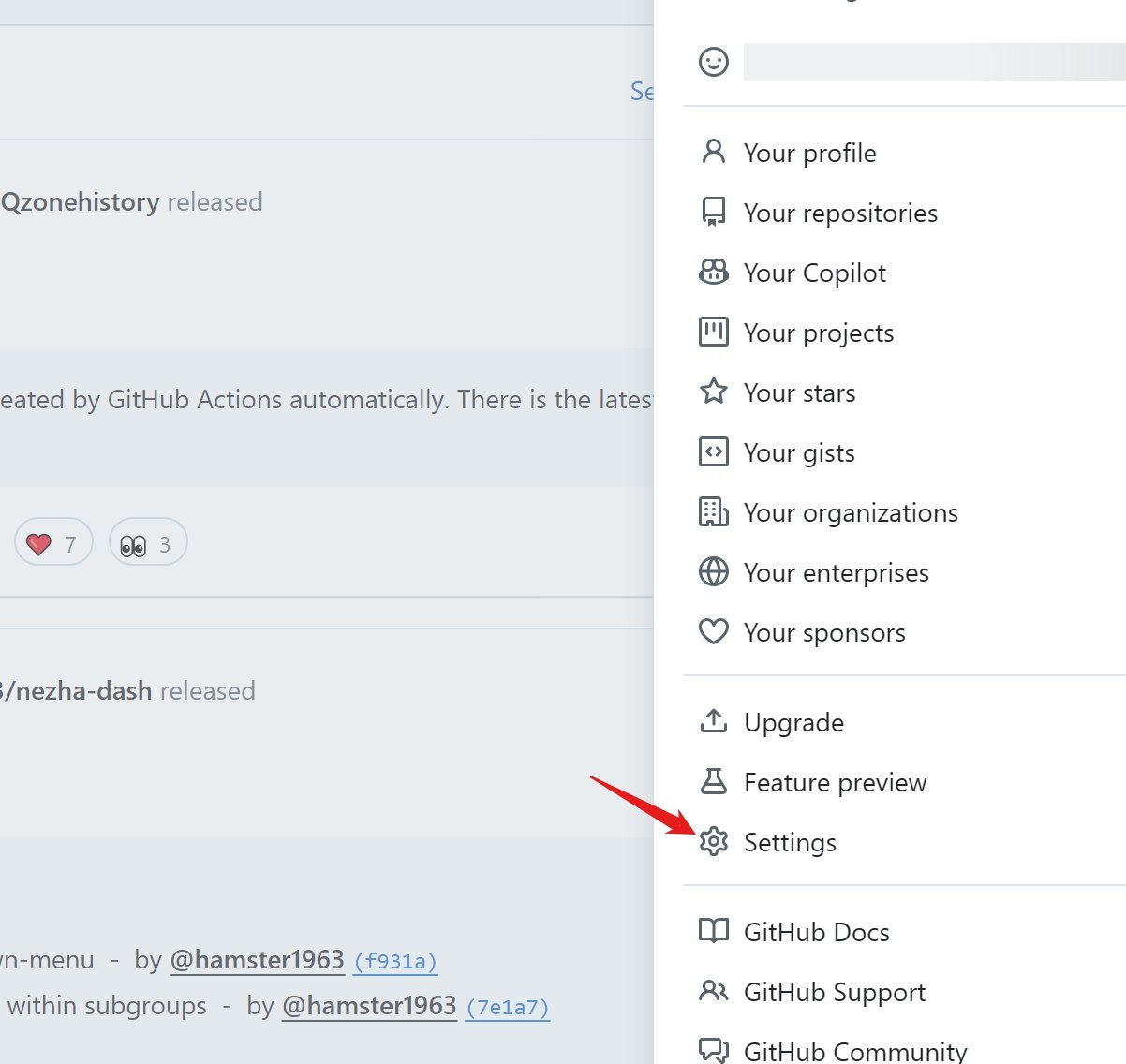Open the f931a commit link
The image size is (1126, 1064).
395,961
